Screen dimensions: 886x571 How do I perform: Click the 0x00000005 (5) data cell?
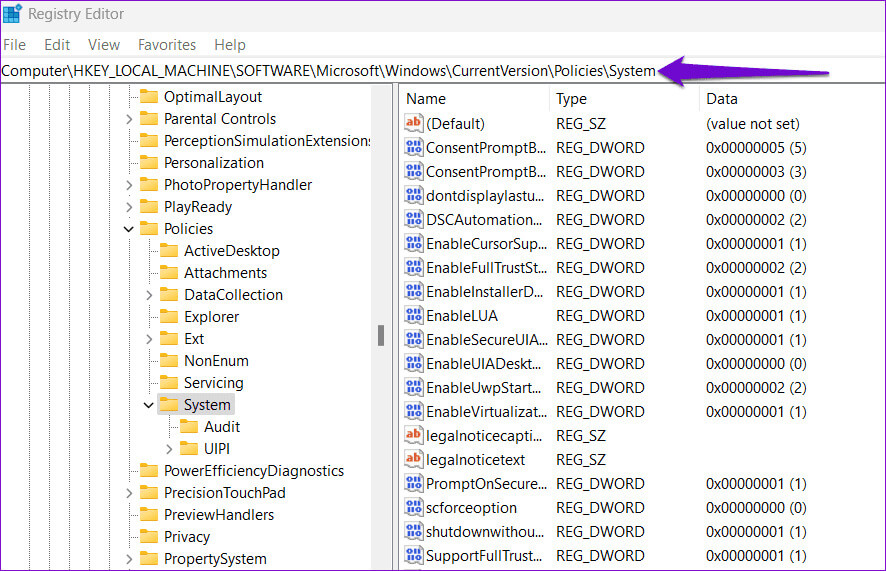point(756,148)
